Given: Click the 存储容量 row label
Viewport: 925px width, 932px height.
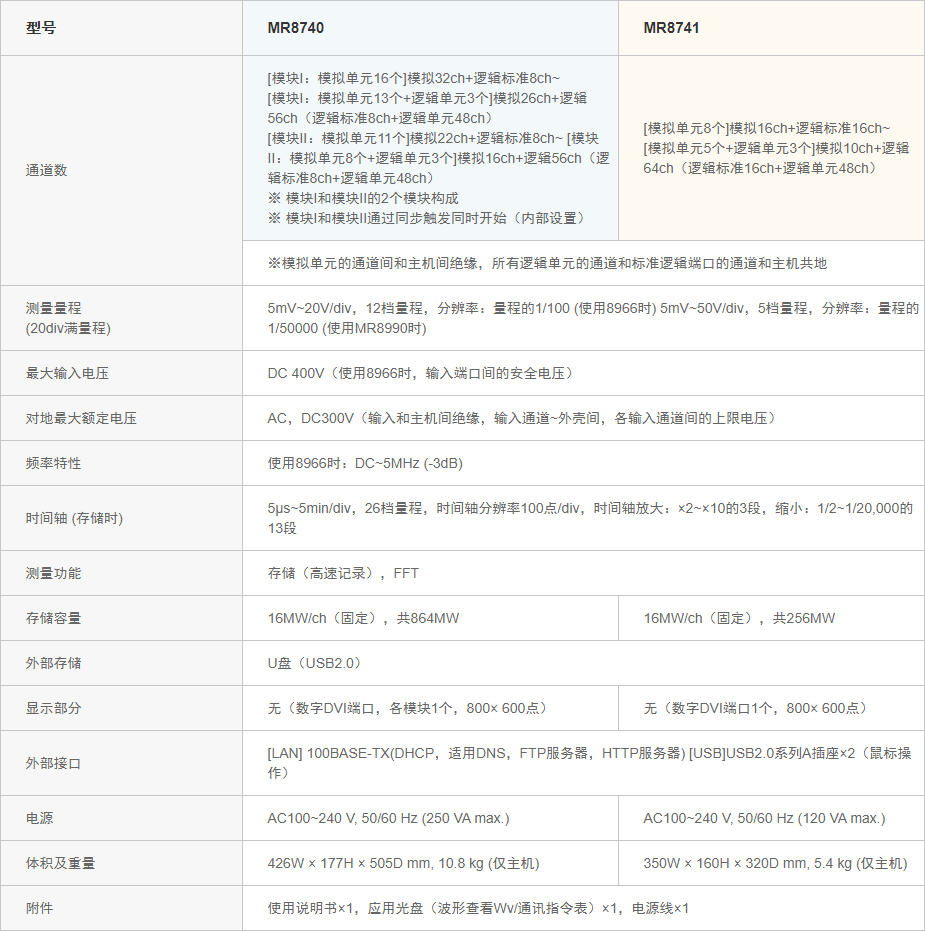Looking at the screenshot, I should (x=54, y=619).
